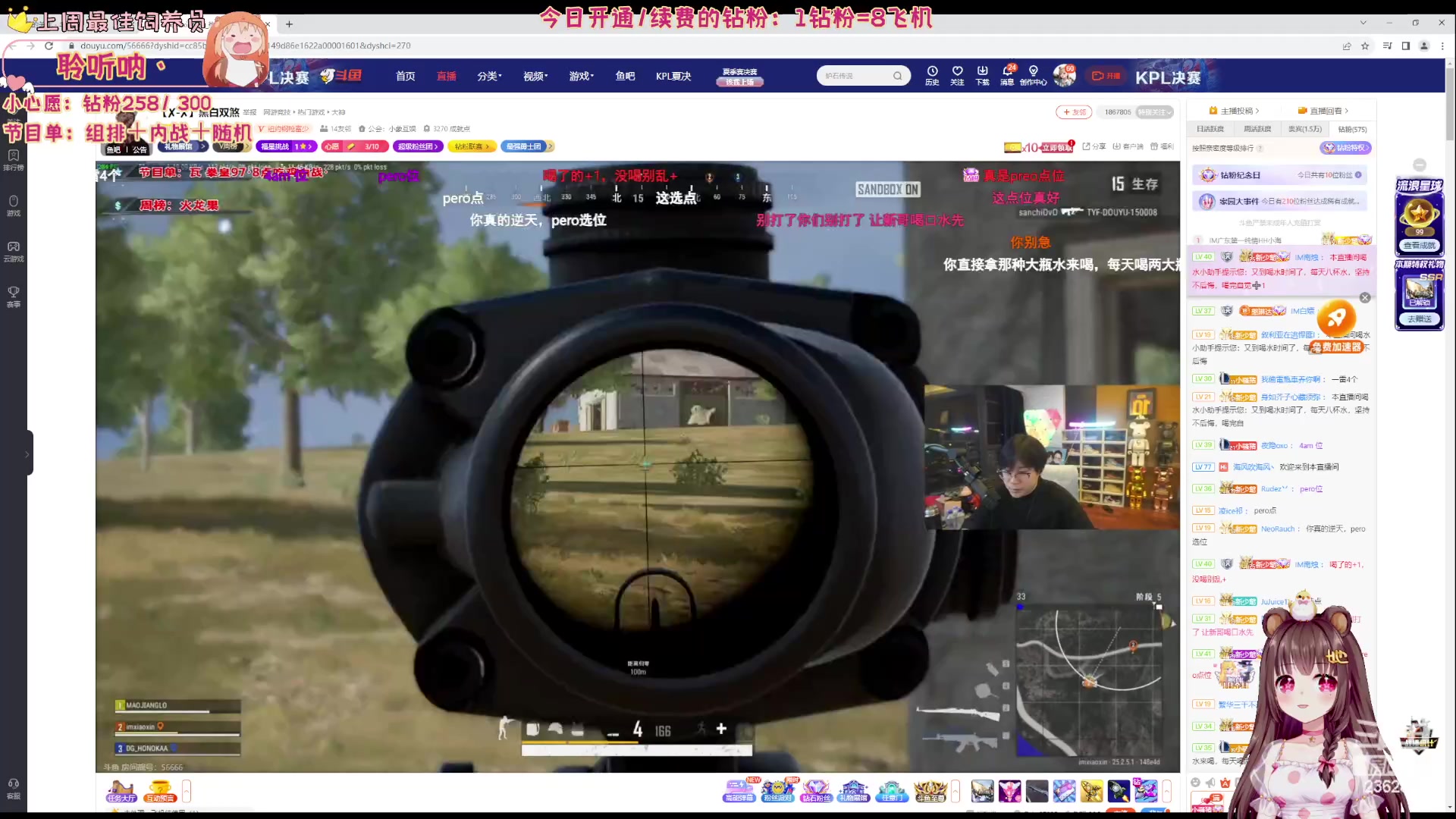Screen dimensions: 1456x819
Task: Open the 钻粉联赛 badge
Action: pyautogui.click(x=472, y=146)
